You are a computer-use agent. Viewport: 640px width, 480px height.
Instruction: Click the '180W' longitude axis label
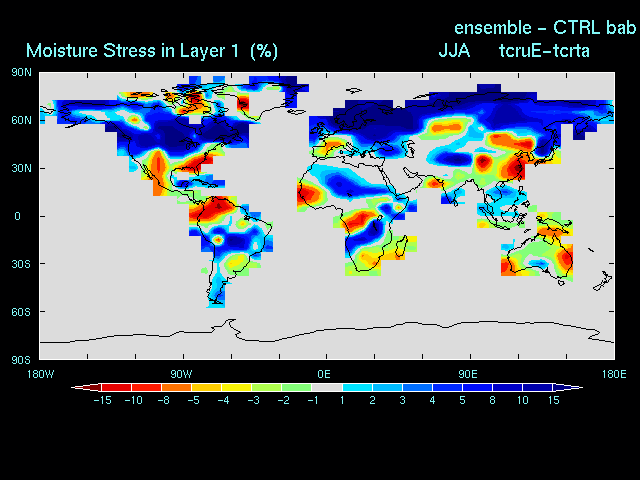point(40,373)
